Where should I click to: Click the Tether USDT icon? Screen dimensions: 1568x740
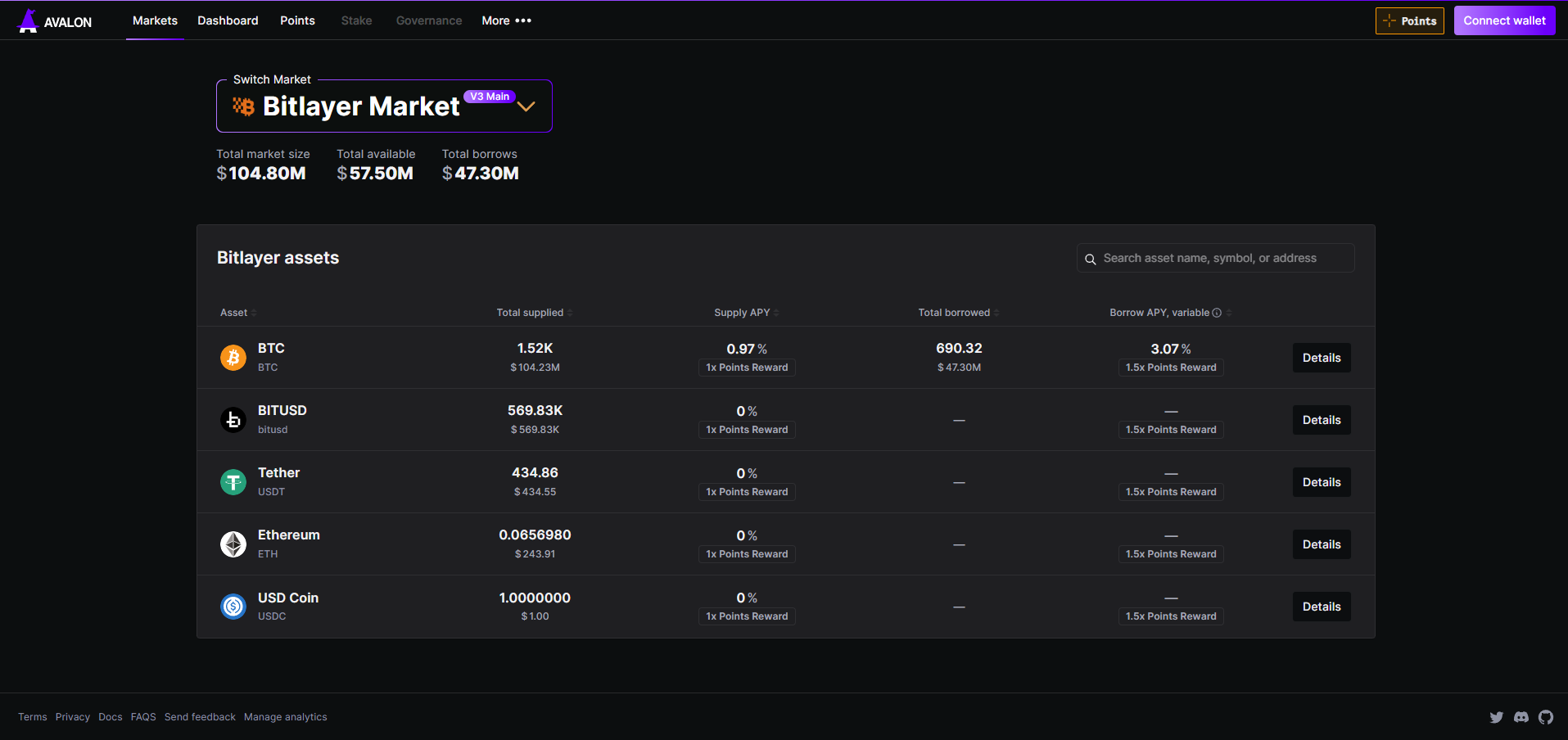tap(233, 482)
